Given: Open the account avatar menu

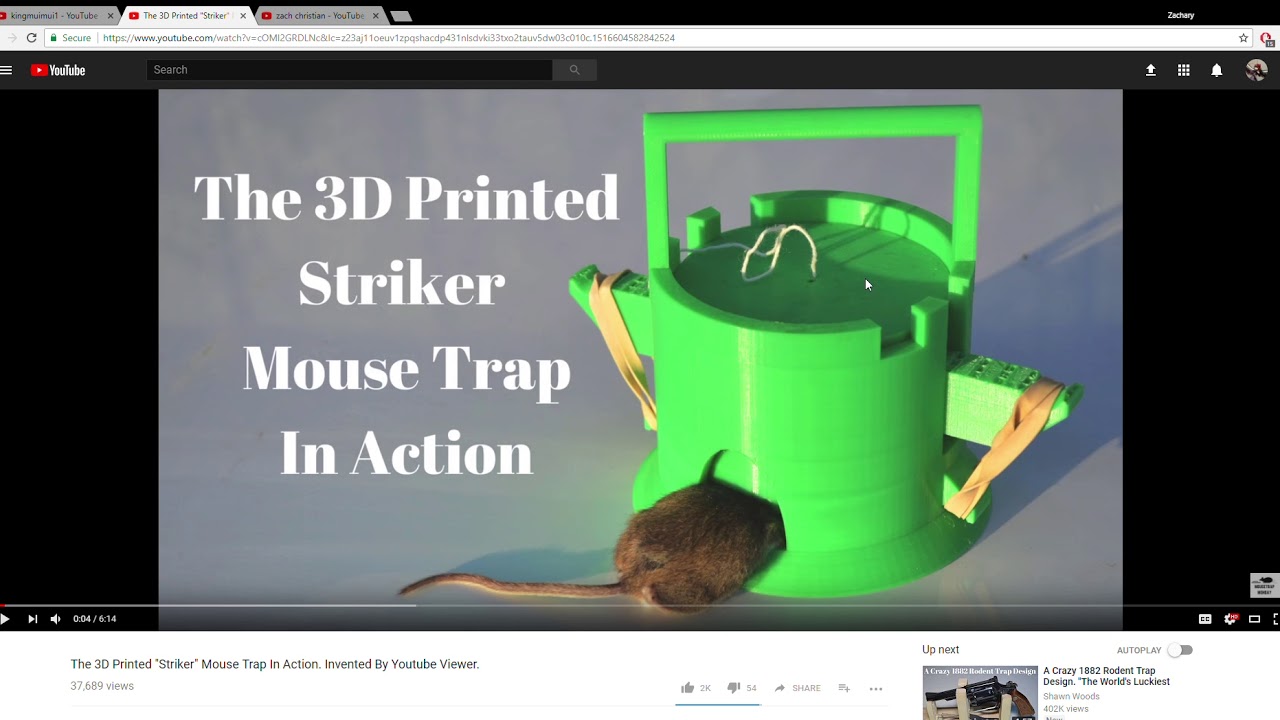Looking at the screenshot, I should [1256, 70].
